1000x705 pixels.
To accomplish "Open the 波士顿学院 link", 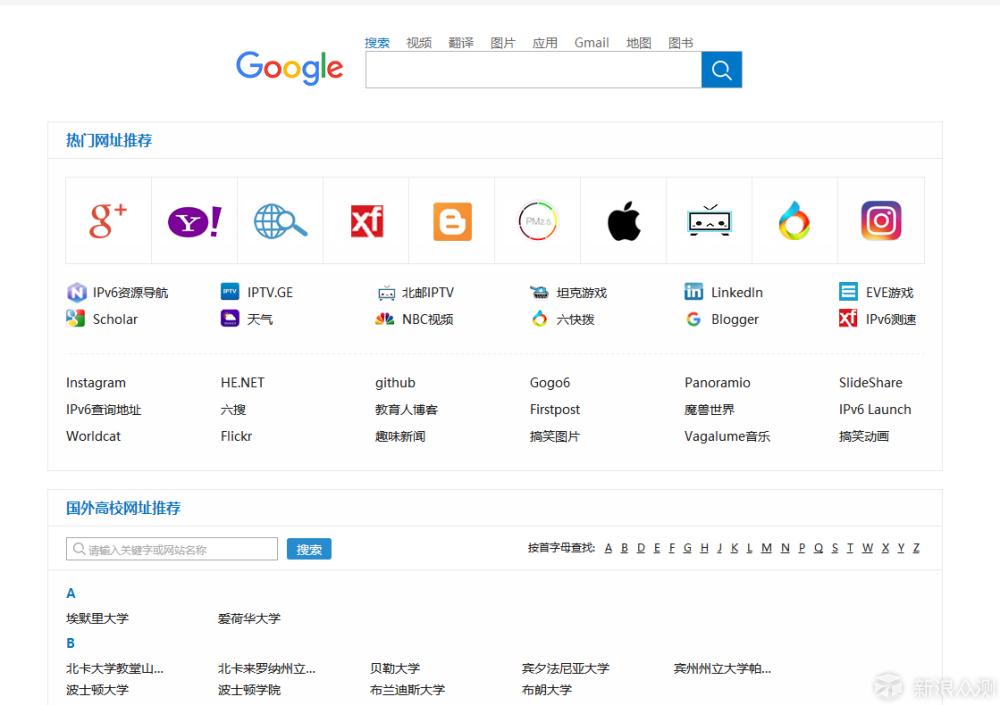I will pyautogui.click(x=249, y=690).
